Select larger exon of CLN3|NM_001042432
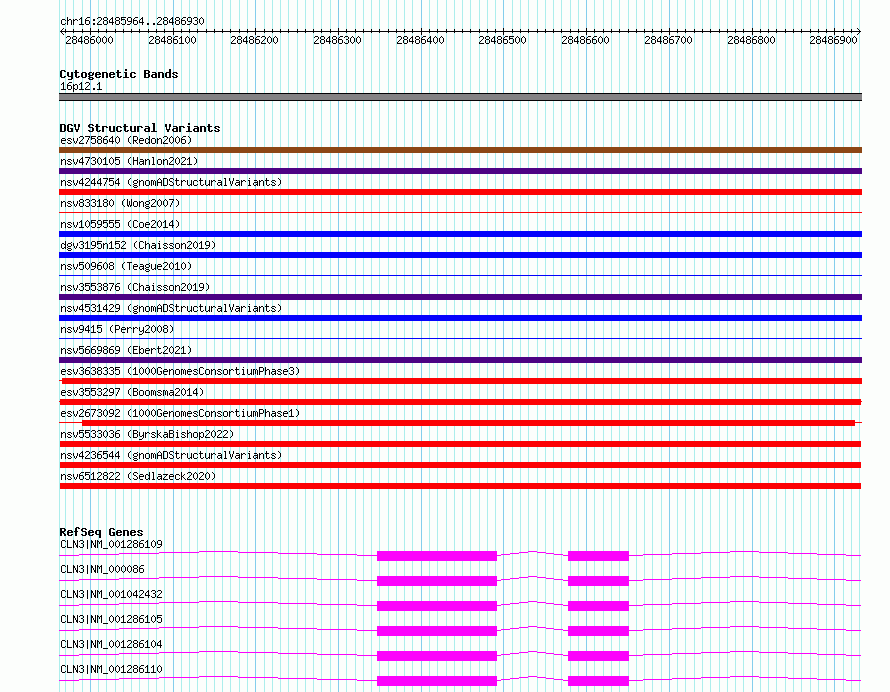 point(437,606)
